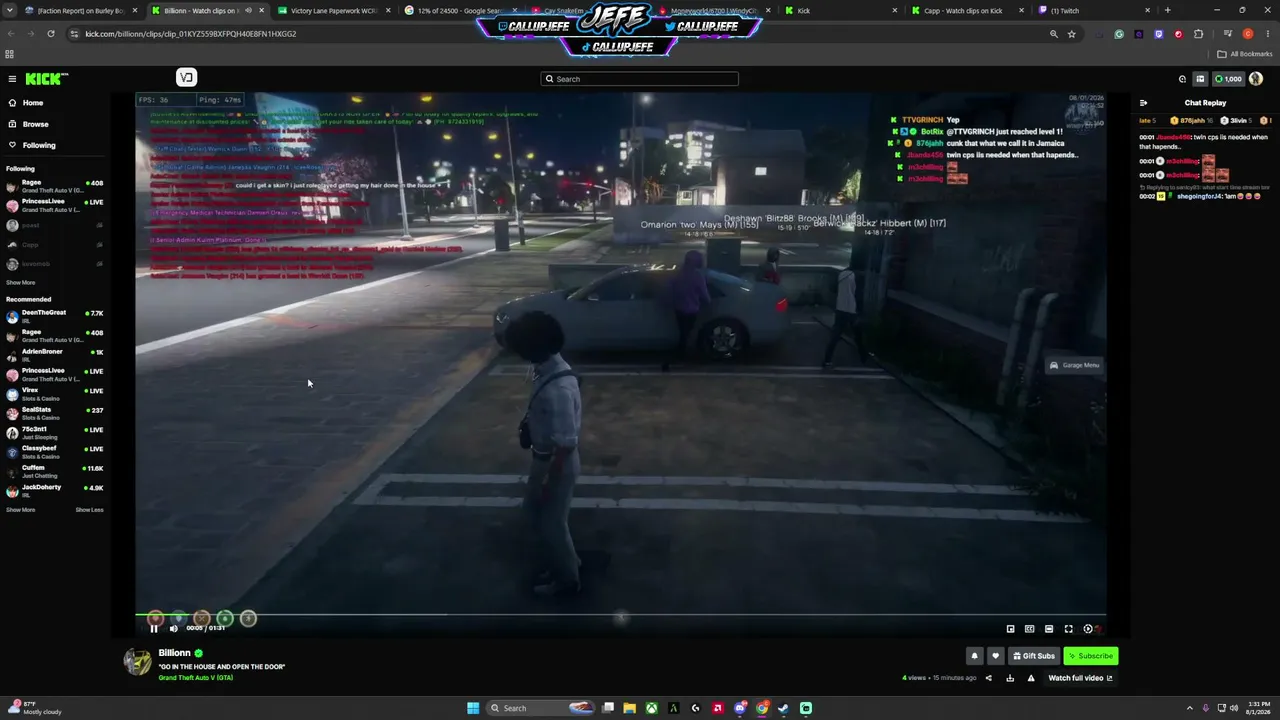The width and height of the screenshot is (1280, 720).
Task: Show hidden system tray icons
Action: tap(1189, 708)
